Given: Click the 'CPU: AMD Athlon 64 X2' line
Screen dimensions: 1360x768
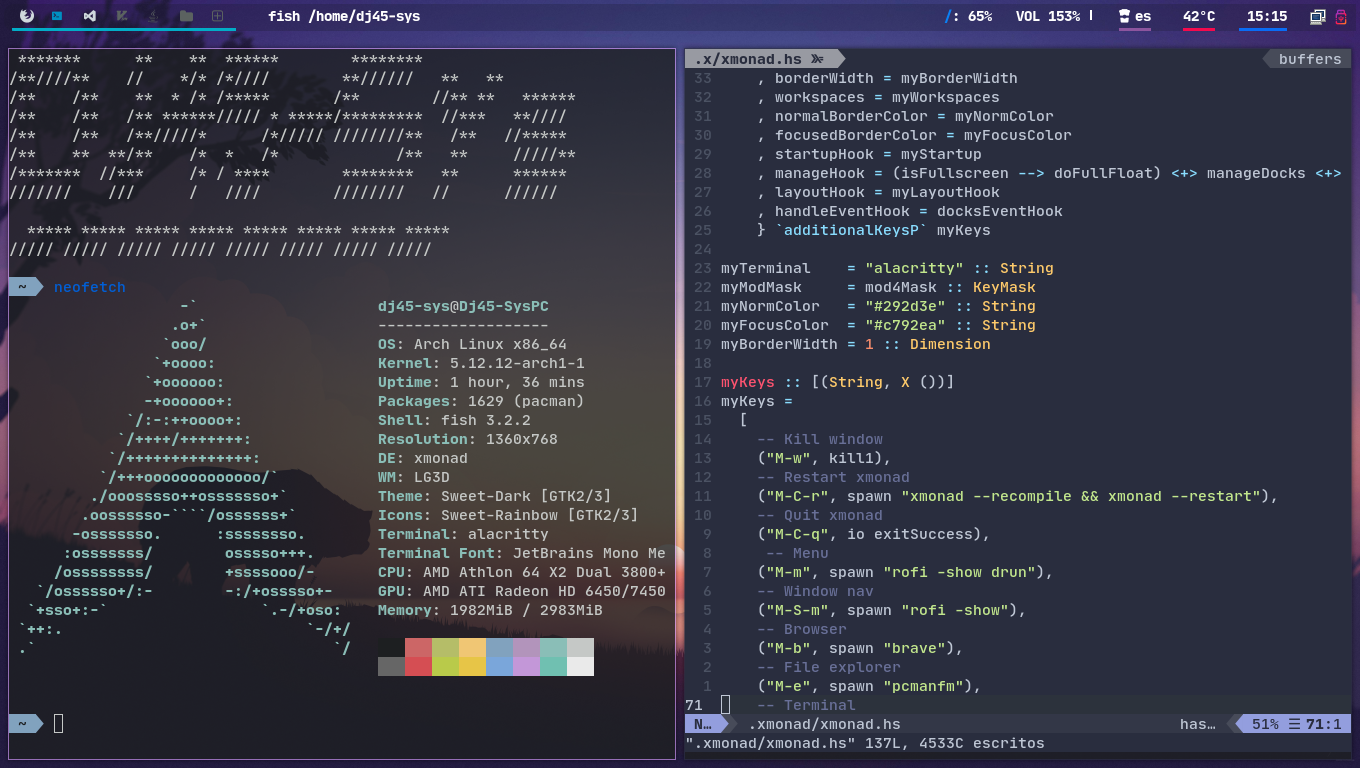Looking at the screenshot, I should coord(522,572).
